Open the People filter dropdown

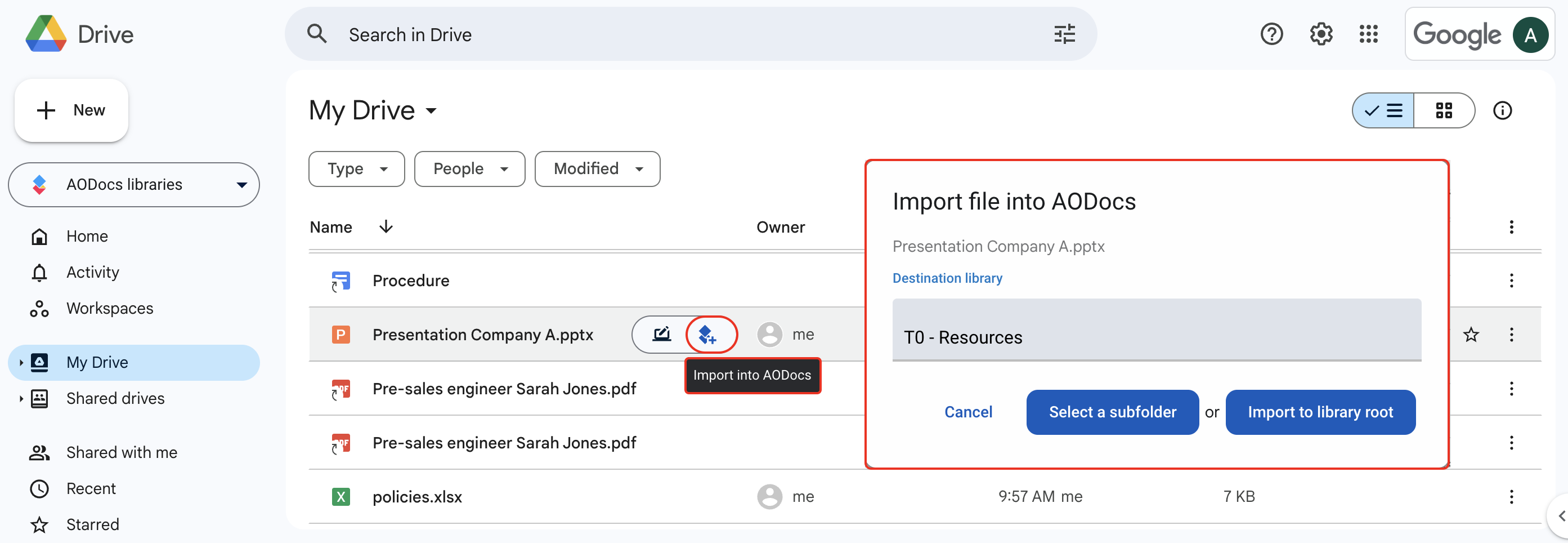click(x=469, y=169)
